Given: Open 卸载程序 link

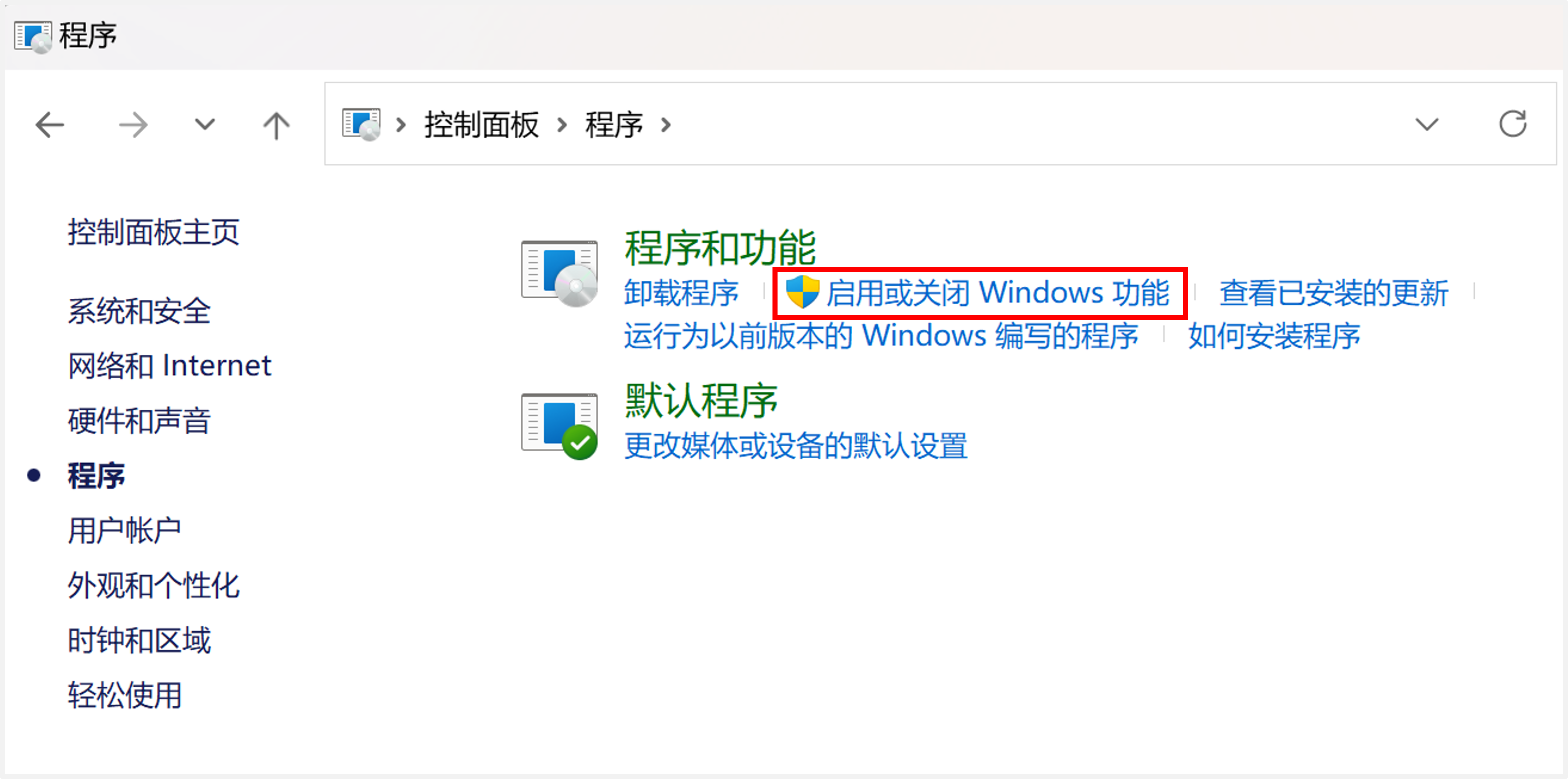Looking at the screenshot, I should [x=681, y=293].
